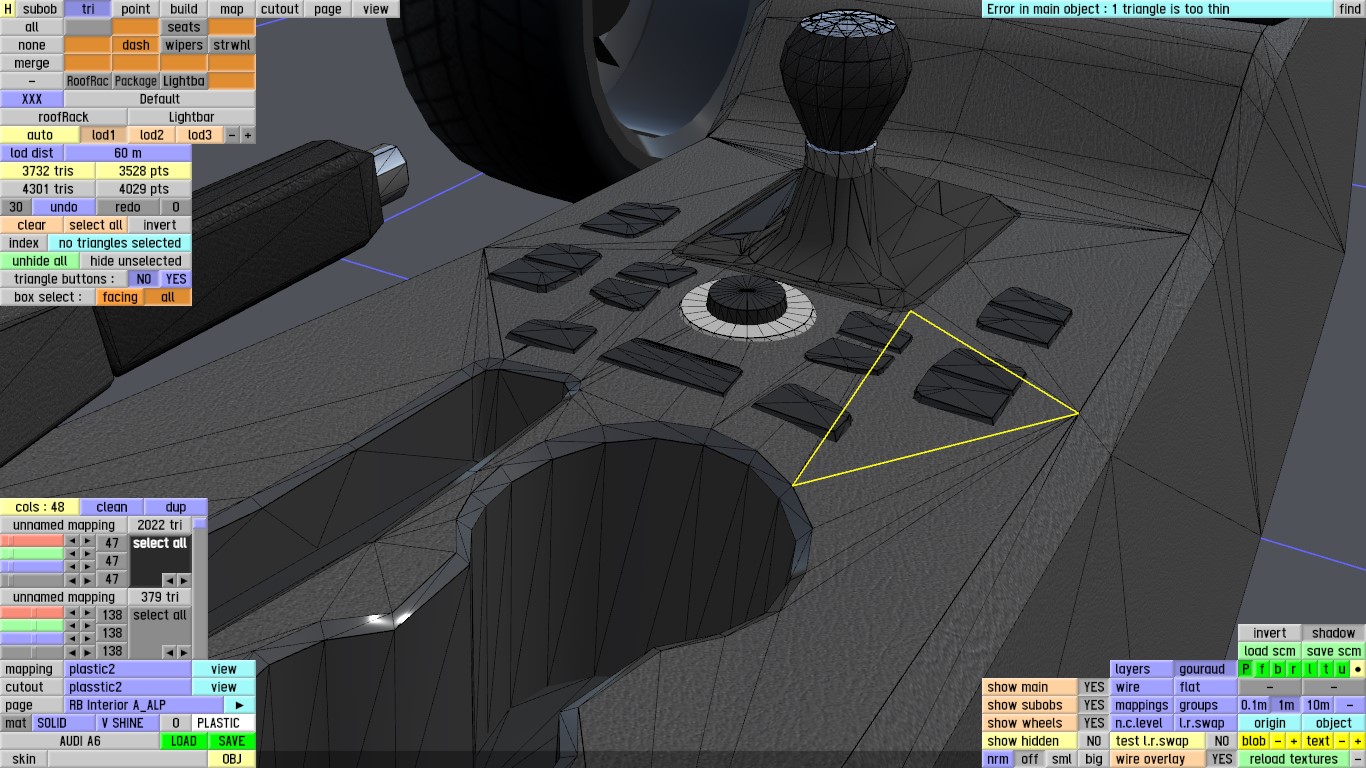Click the plus button beside blob
Viewport: 1366px width, 768px height.
[x=1293, y=741]
